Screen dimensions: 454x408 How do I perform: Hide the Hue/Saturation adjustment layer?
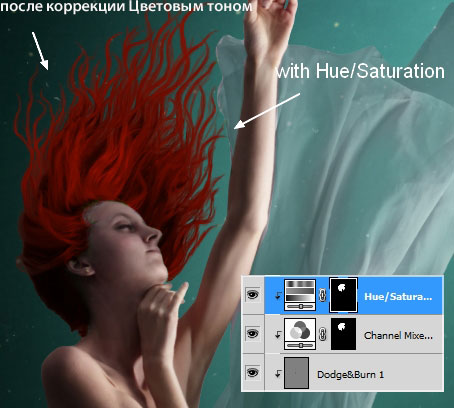253,295
